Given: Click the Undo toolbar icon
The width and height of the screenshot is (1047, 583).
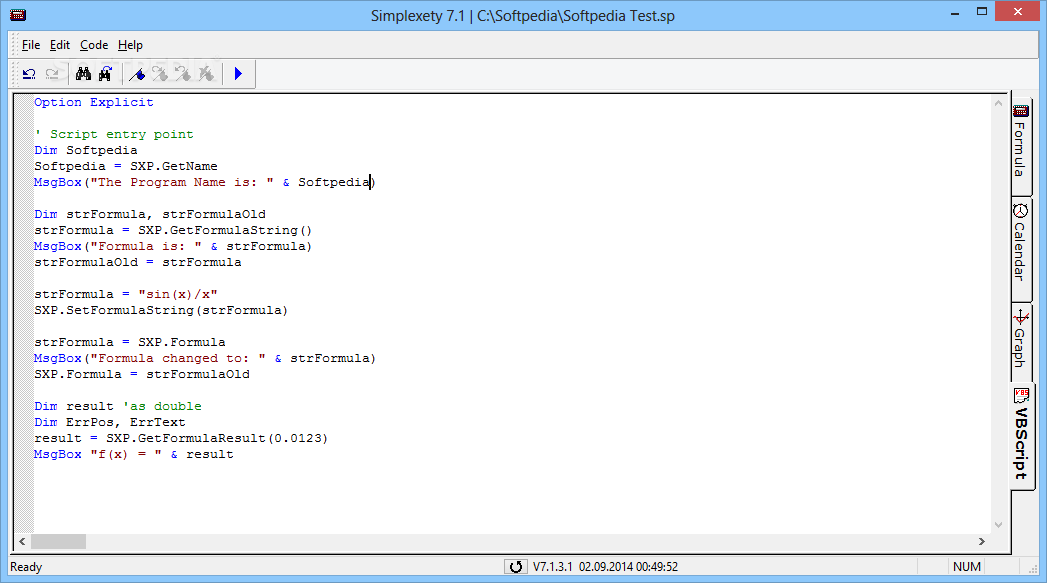Looking at the screenshot, I should pos(29,73).
